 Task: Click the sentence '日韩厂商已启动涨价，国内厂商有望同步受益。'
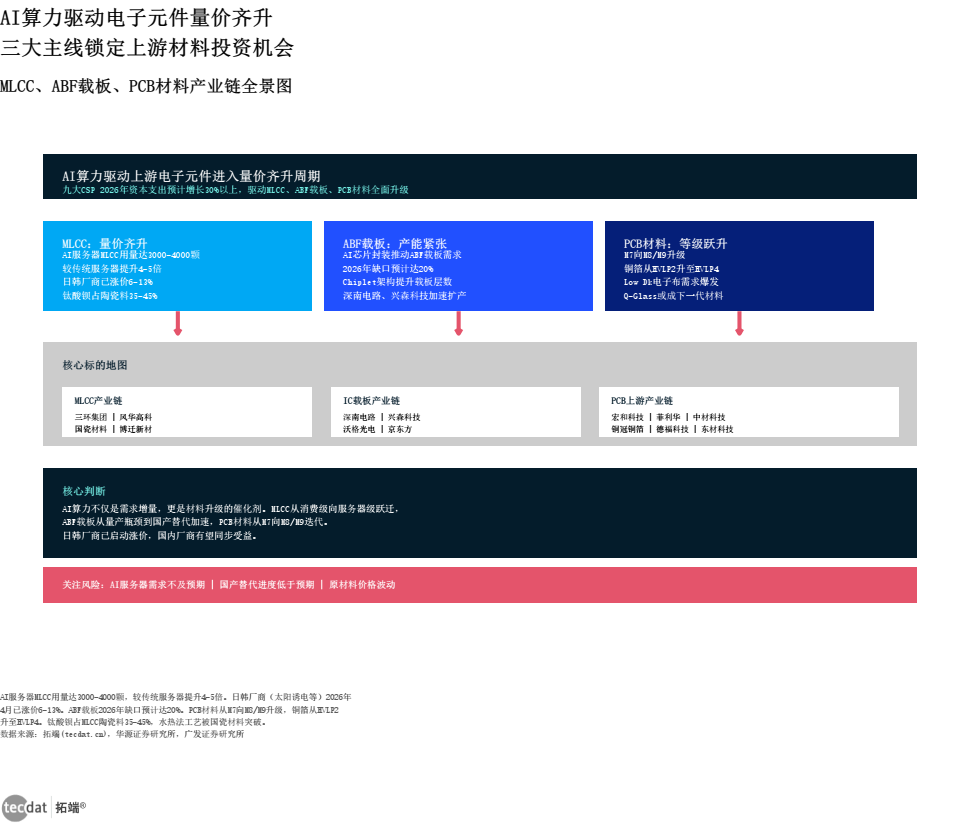point(160,536)
